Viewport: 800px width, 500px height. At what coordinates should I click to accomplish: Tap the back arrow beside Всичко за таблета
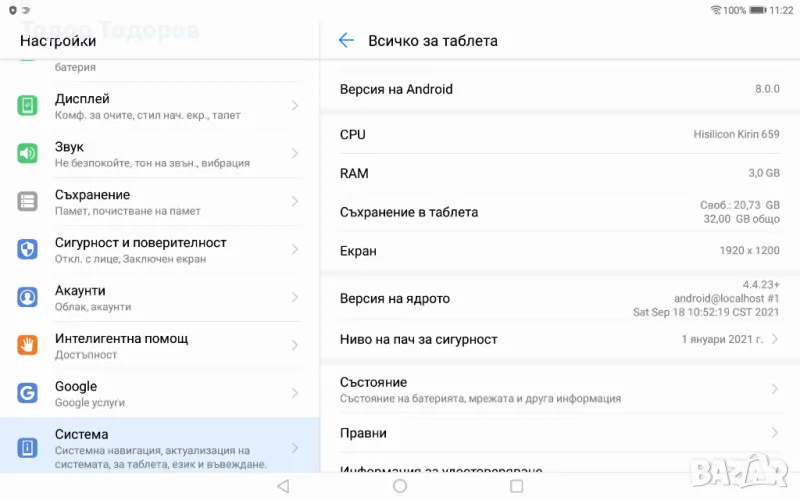coord(346,41)
